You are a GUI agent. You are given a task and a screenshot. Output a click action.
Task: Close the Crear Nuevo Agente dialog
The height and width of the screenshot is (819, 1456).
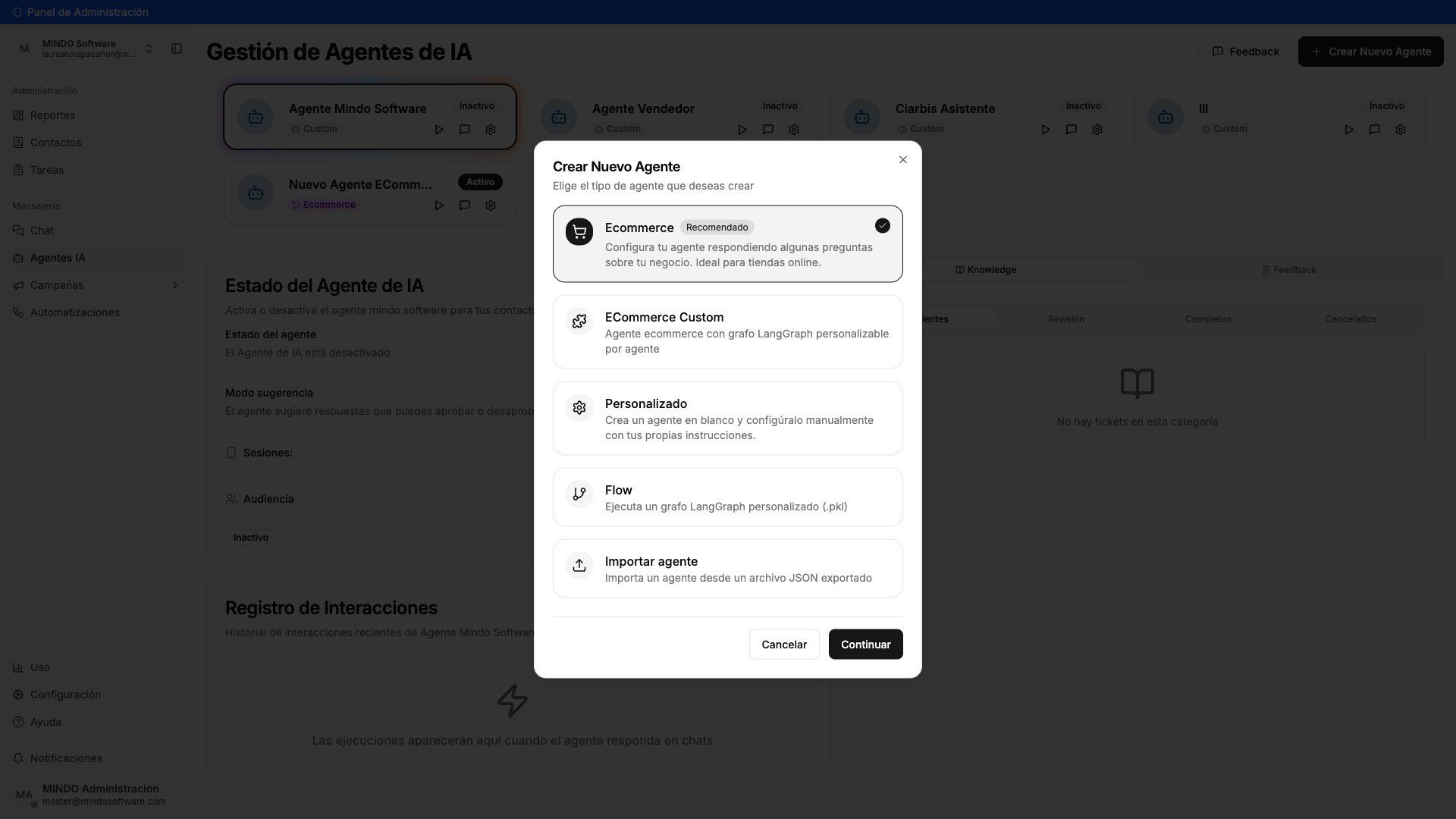point(902,160)
